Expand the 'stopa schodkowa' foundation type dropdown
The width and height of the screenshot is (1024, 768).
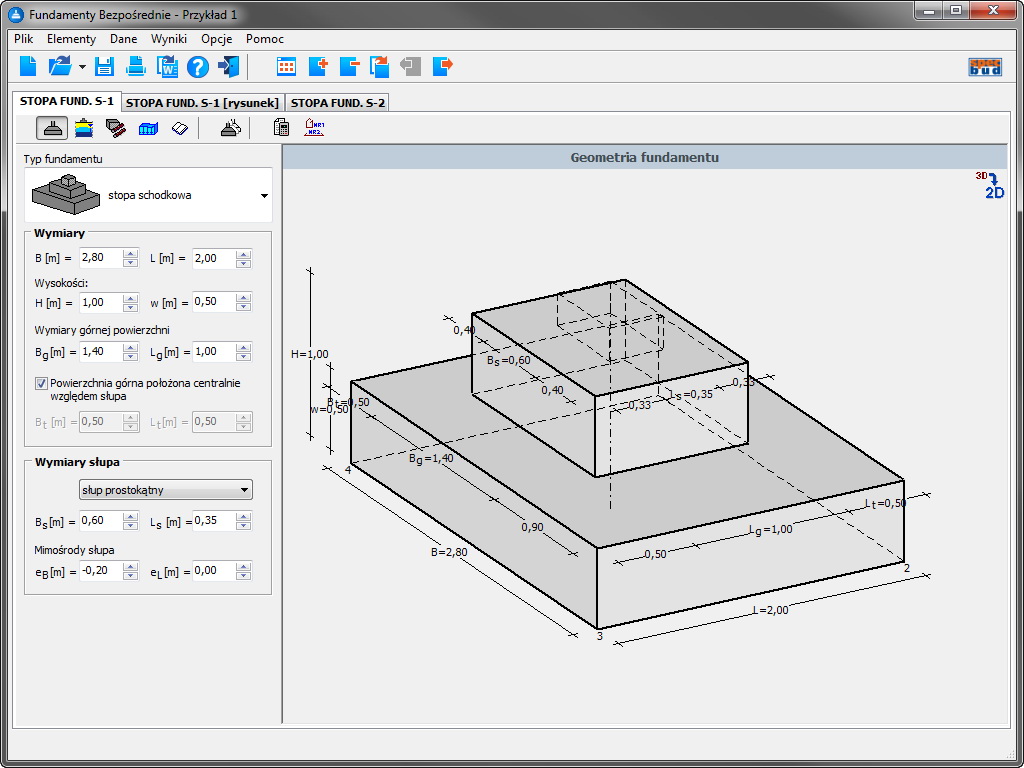pos(264,196)
